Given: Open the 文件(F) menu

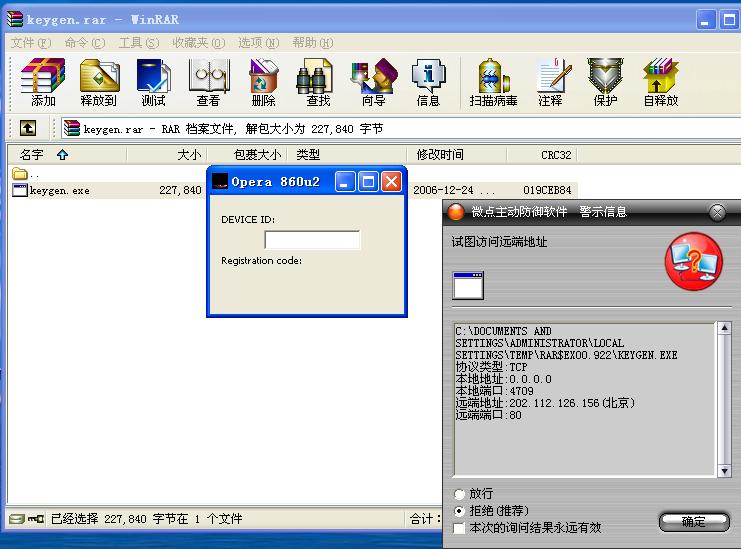Looking at the screenshot, I should pos(30,43).
